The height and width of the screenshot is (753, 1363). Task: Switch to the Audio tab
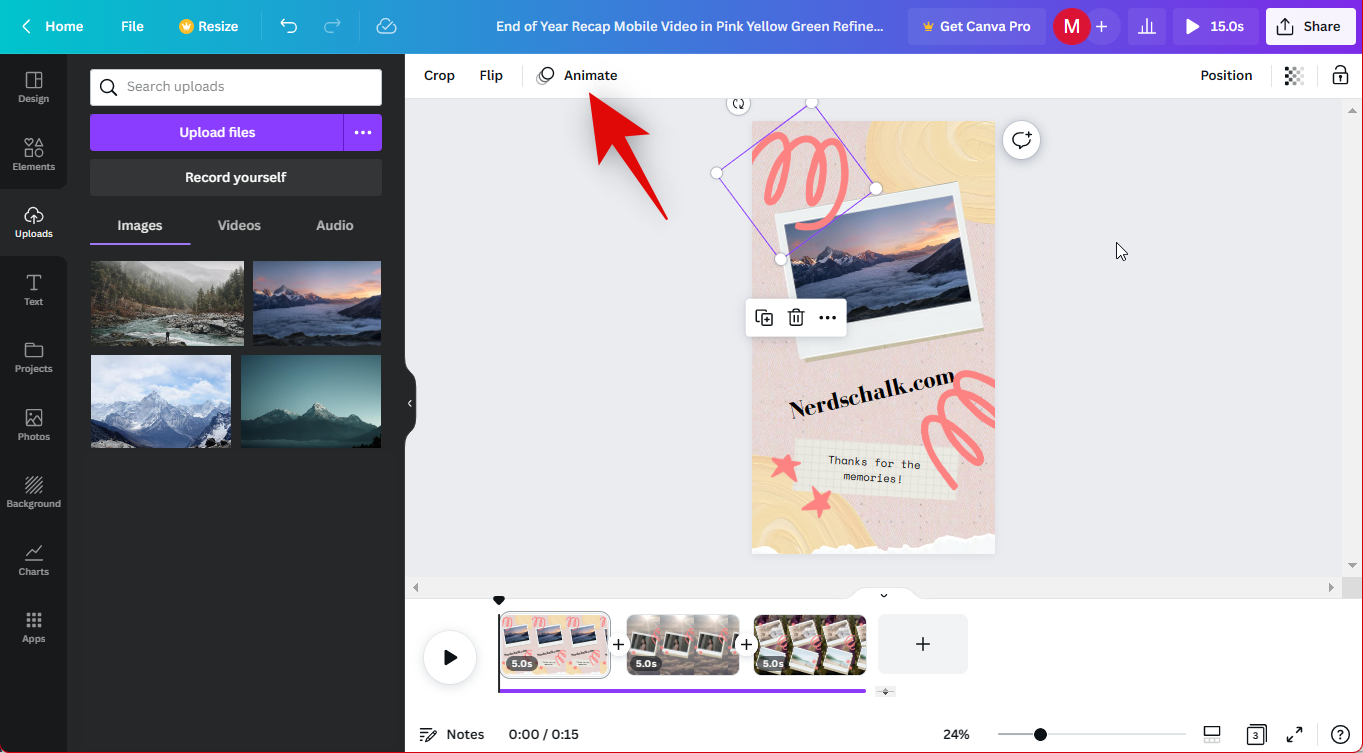point(334,226)
